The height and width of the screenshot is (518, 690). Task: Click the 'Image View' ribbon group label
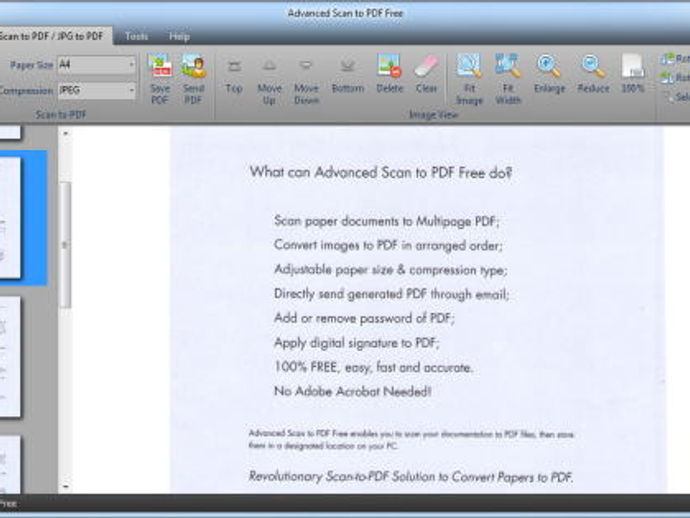433,115
